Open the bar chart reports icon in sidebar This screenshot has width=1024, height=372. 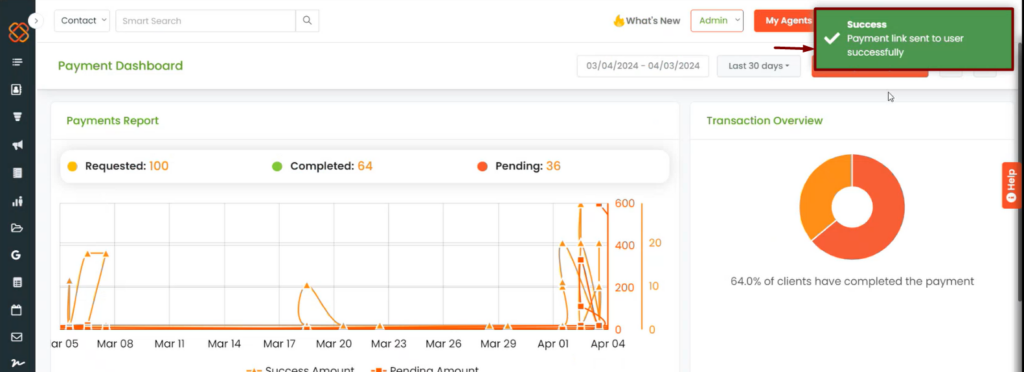(18, 201)
